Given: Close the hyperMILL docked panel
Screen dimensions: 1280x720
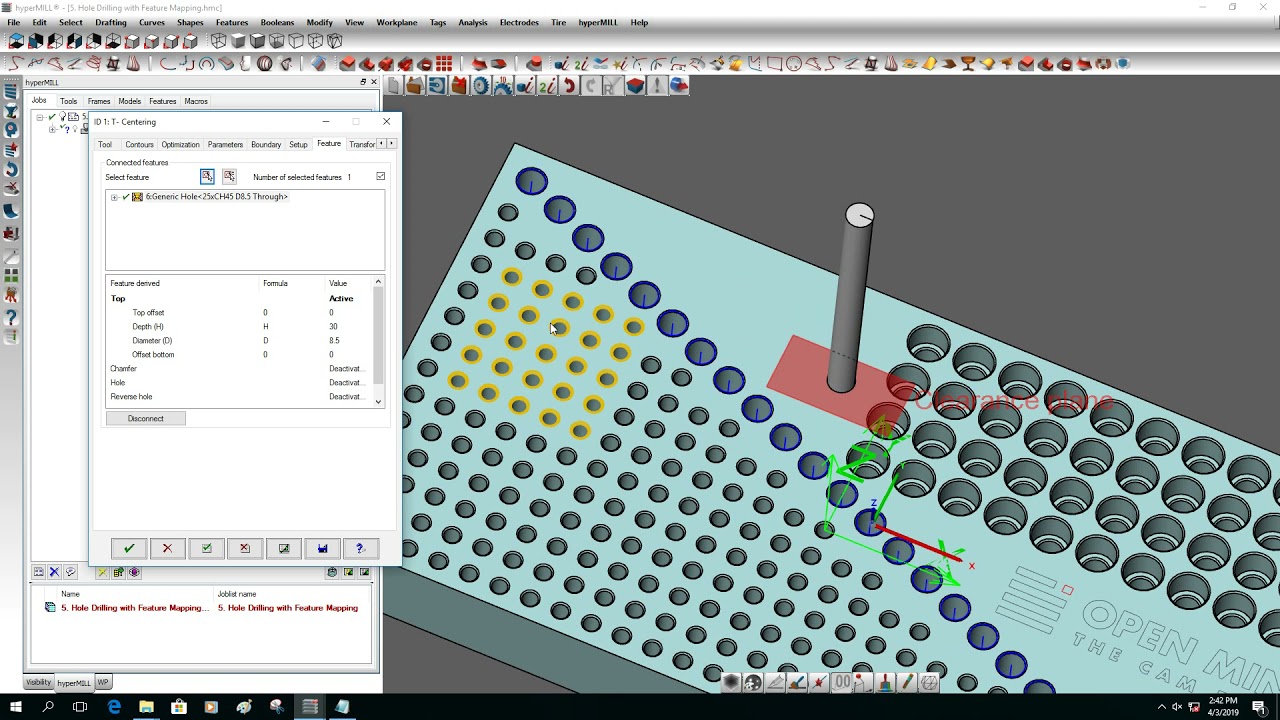Looking at the screenshot, I should coord(374,82).
